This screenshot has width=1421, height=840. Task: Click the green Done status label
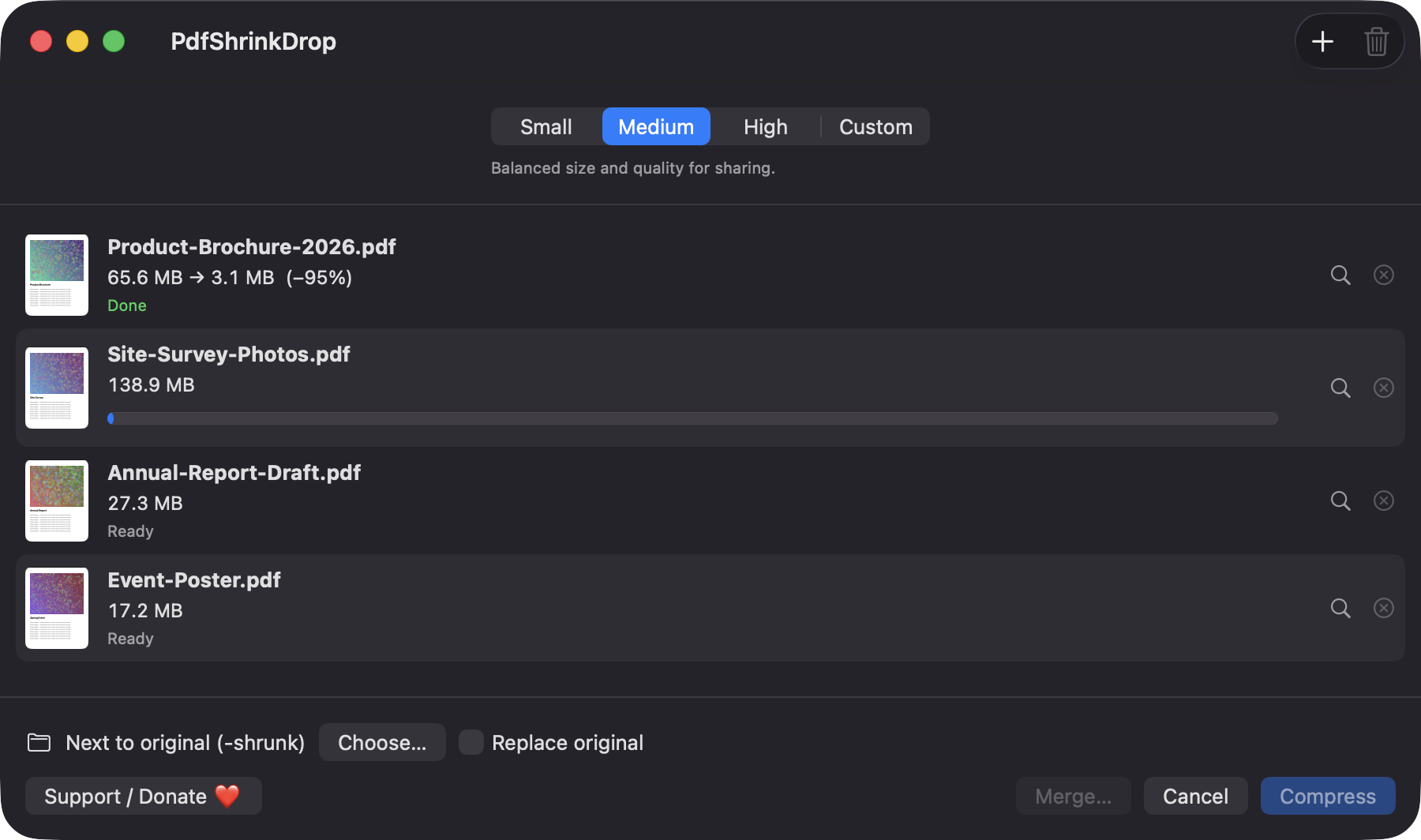point(127,306)
